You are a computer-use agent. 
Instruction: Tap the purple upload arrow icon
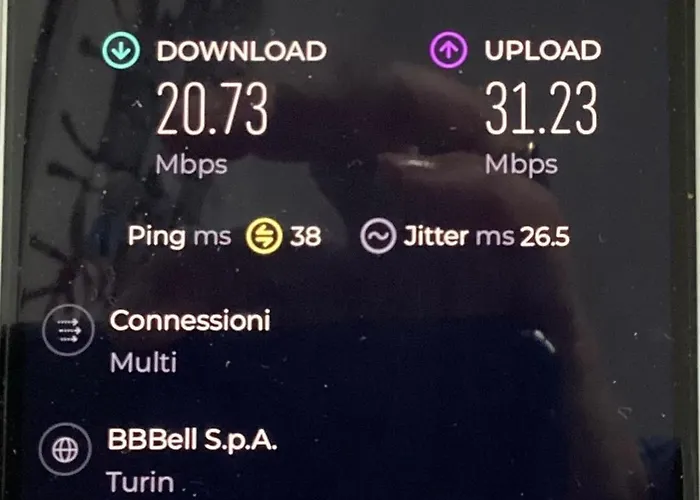[449, 50]
